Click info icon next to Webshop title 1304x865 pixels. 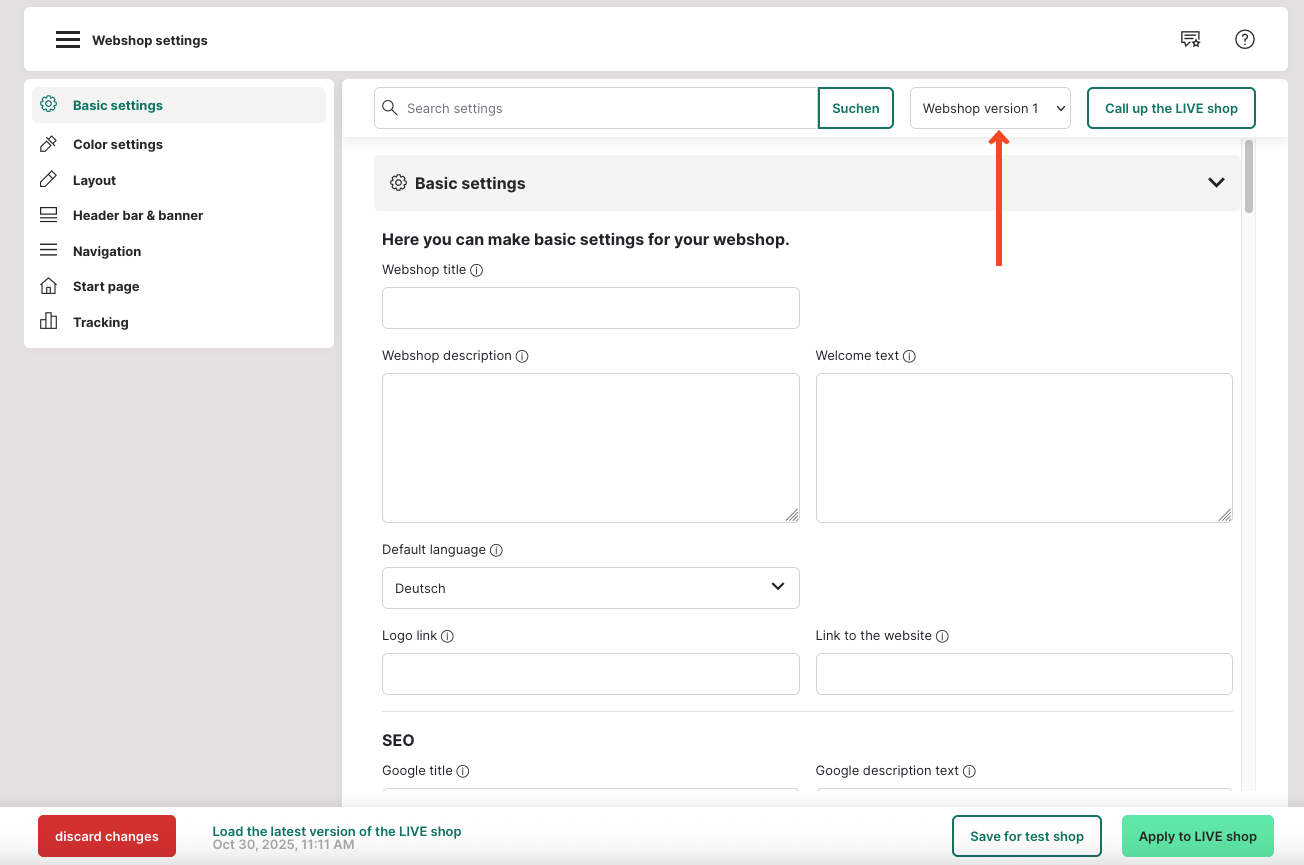[x=477, y=270]
